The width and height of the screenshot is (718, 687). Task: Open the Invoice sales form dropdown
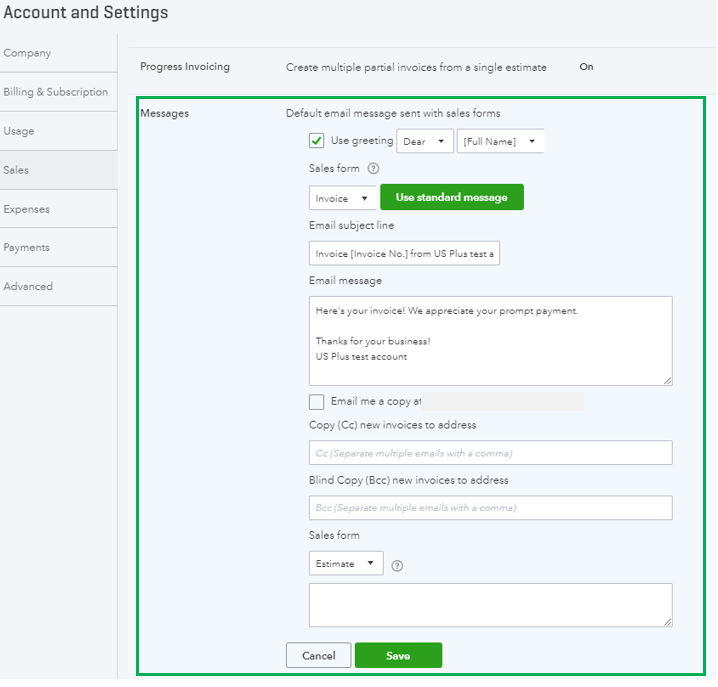(x=344, y=198)
